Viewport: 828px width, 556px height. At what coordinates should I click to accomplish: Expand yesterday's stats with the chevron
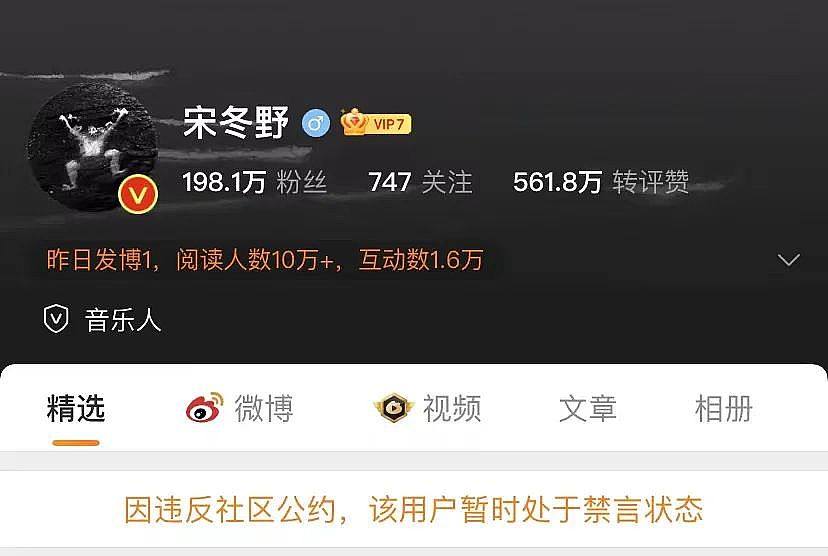788,259
